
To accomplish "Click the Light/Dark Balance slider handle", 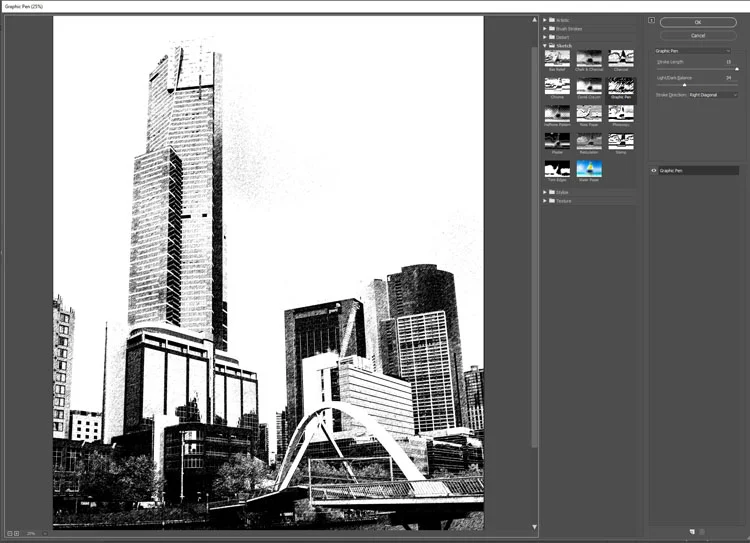I will pyautogui.click(x=684, y=85).
